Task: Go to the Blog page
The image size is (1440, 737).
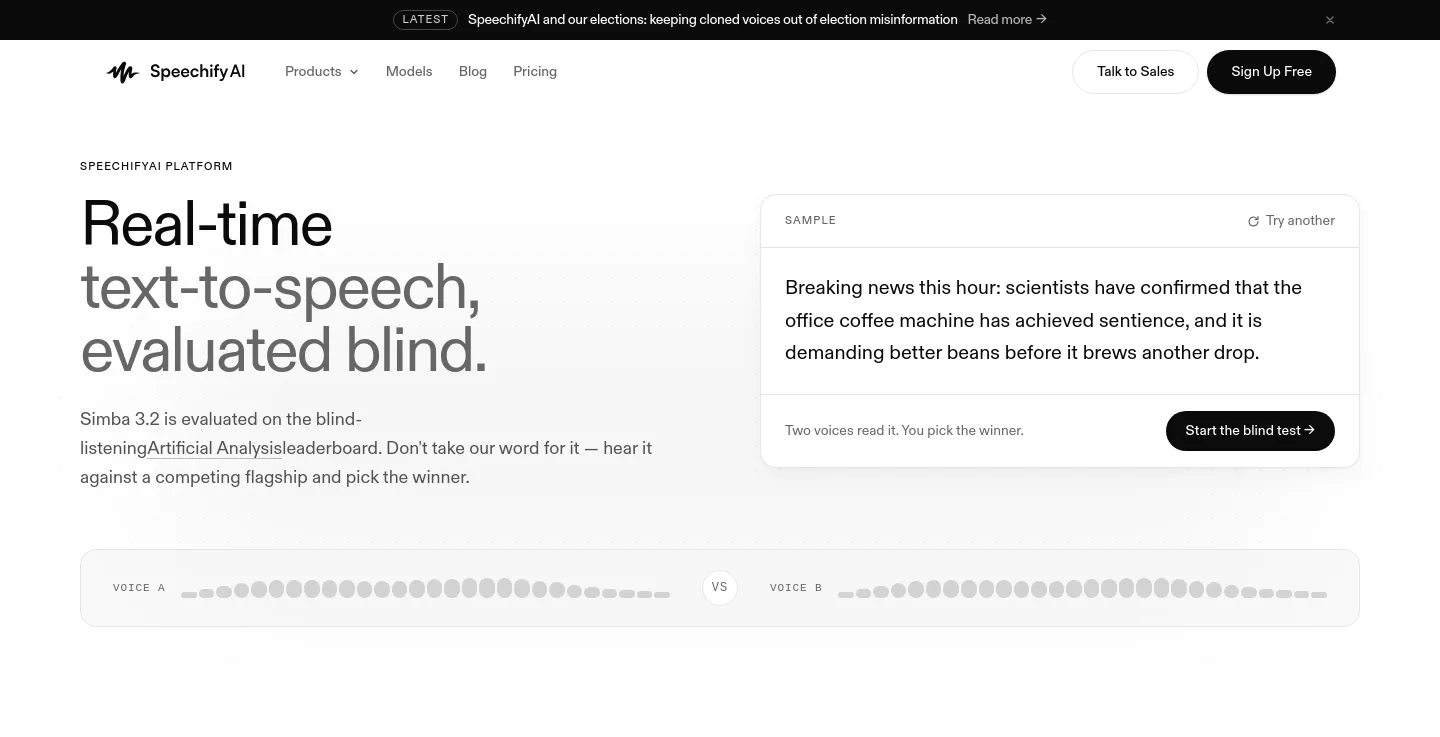Action: (x=473, y=72)
